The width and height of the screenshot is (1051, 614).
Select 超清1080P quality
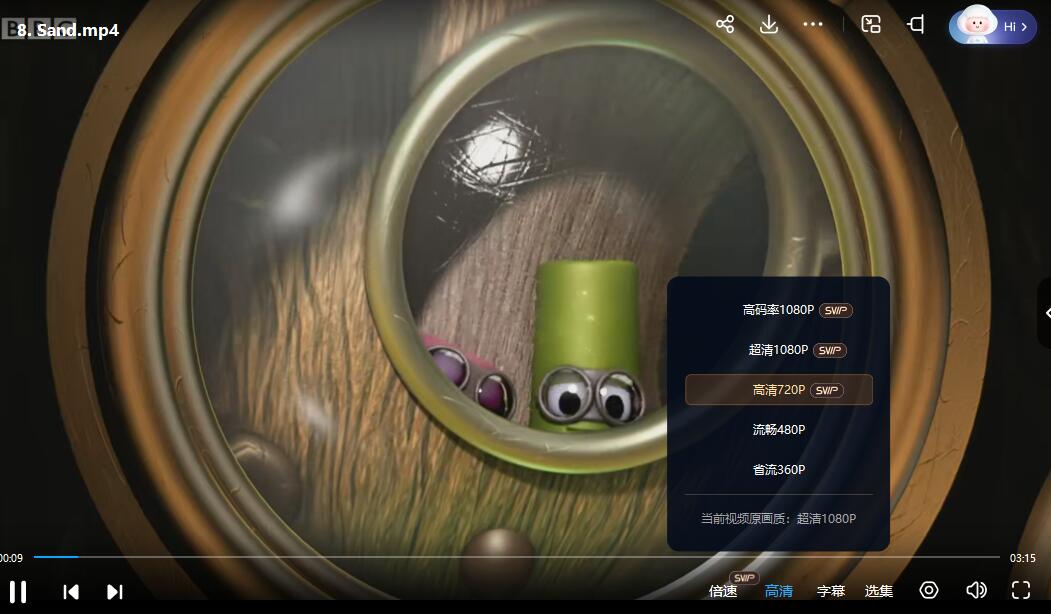[x=779, y=350]
